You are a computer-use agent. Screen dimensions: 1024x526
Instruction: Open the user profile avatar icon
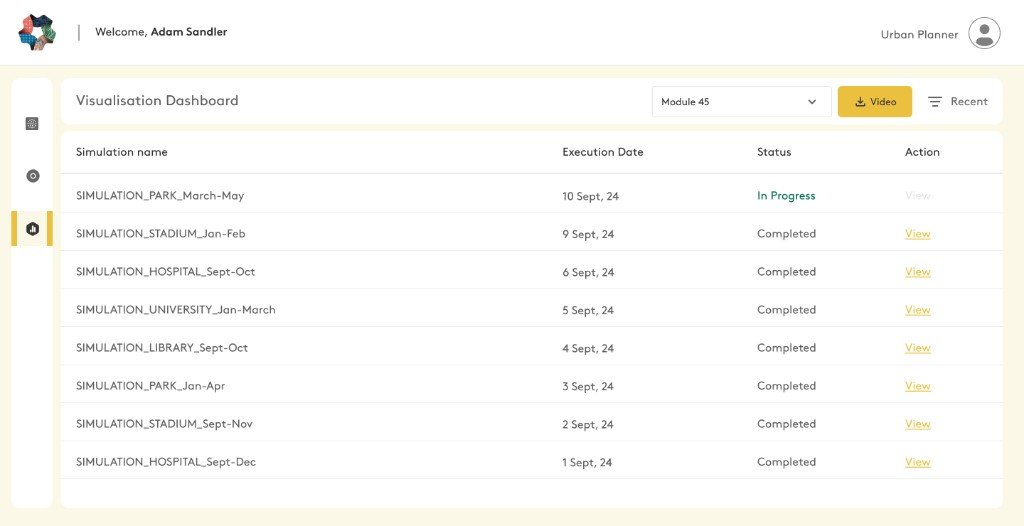click(x=984, y=33)
